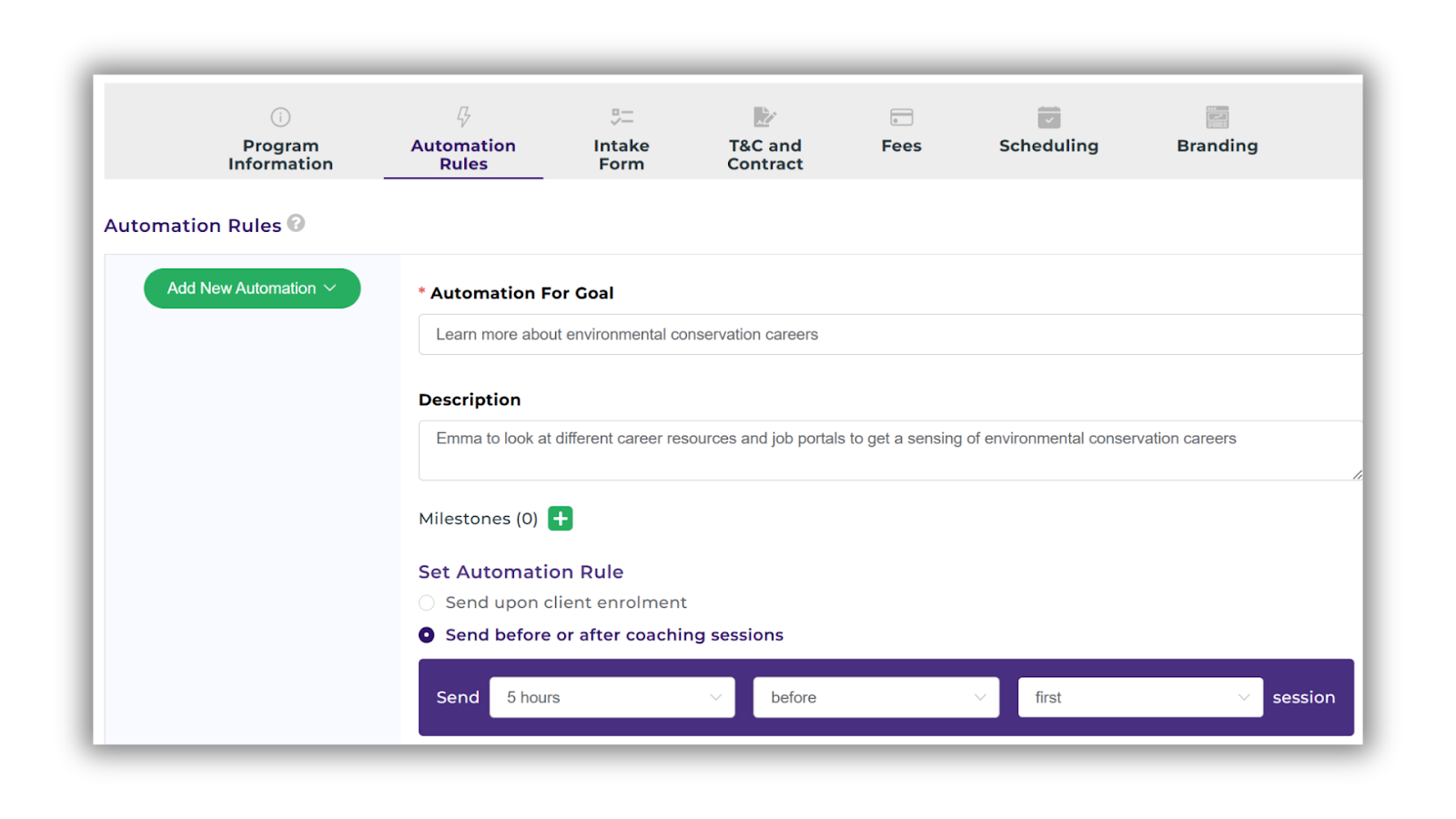Viewport: 1456px width, 819px height.
Task: Select the Fees credit card icon
Action: tap(901, 116)
